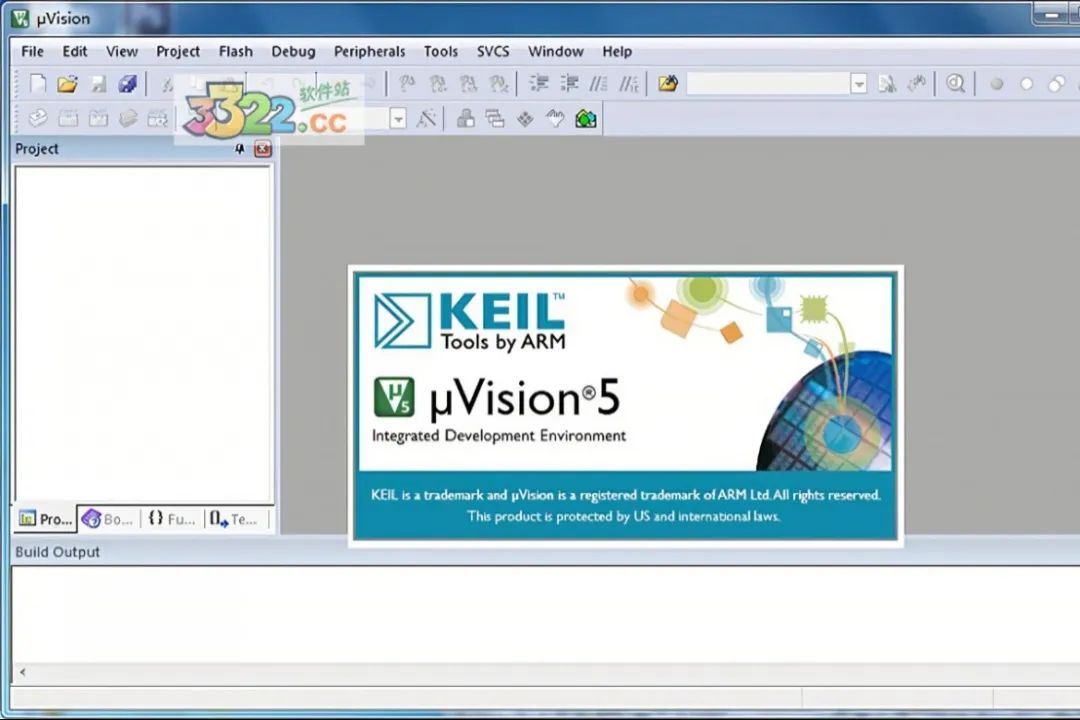Open the View menu
This screenshot has width=1080, height=720.
click(122, 52)
